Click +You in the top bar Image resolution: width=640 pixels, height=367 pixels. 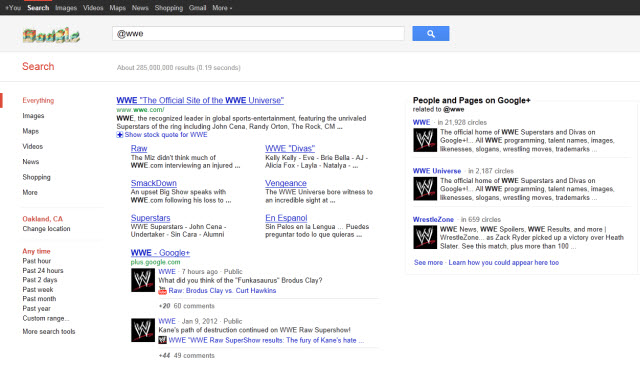pyautogui.click(x=13, y=8)
